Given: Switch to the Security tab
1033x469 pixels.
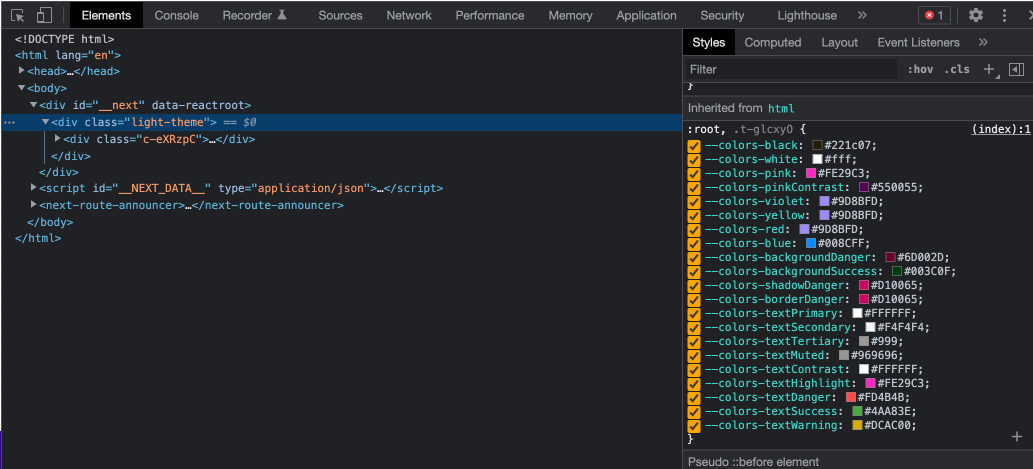Looking at the screenshot, I should tap(722, 15).
